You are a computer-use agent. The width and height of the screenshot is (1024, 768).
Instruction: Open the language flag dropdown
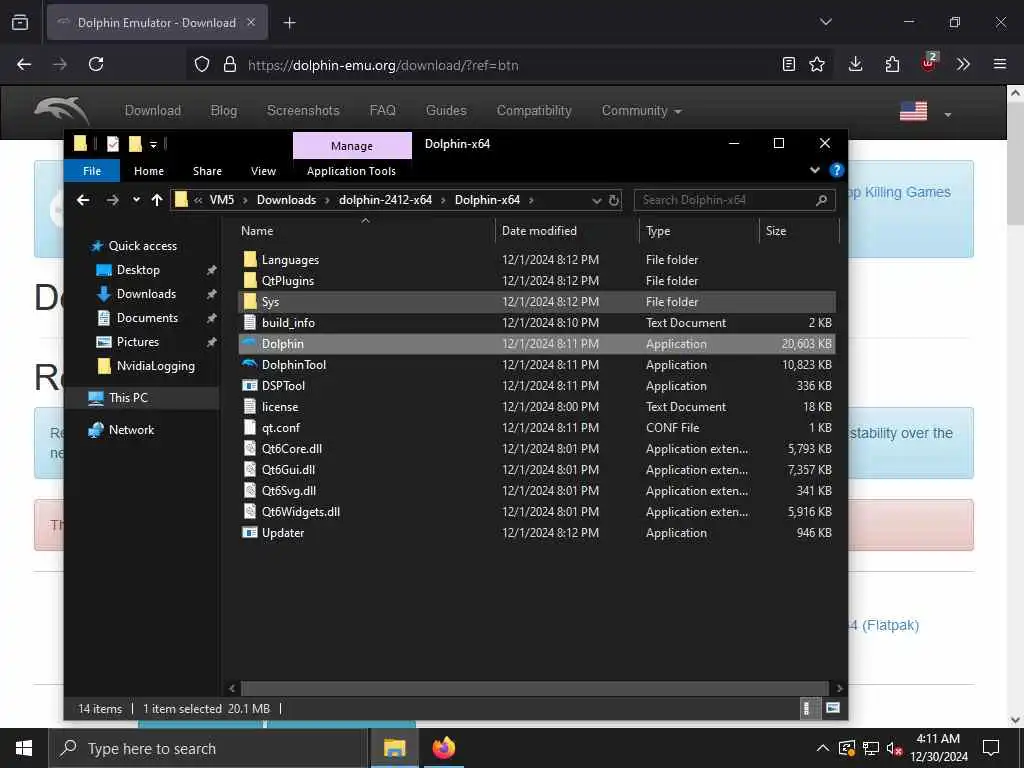point(925,112)
